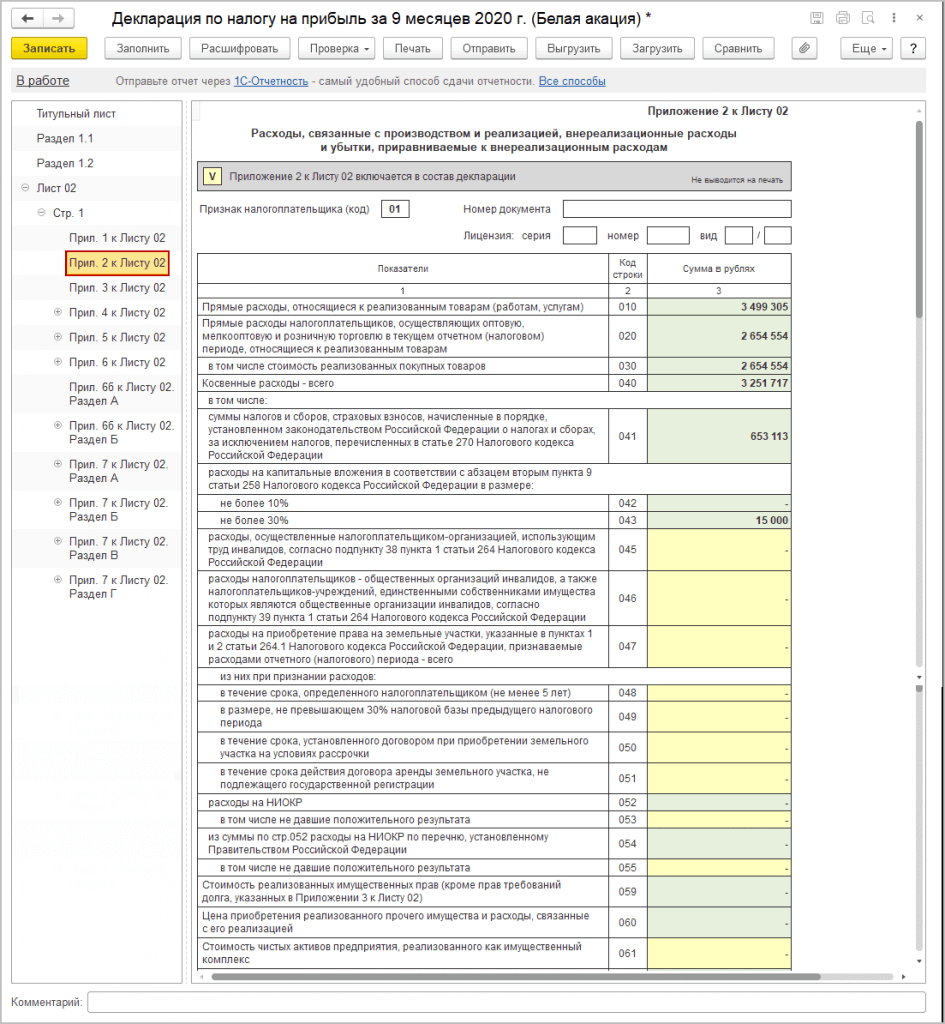Select Титульный лист in the section tree
945x1024 pixels.
coord(76,114)
